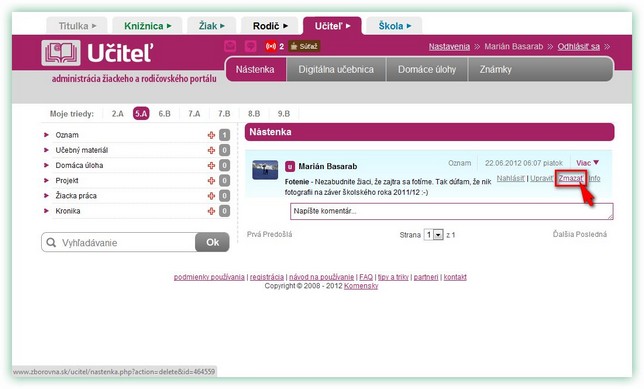Select class 6.B
This screenshot has height=389, width=644.
click(164, 114)
